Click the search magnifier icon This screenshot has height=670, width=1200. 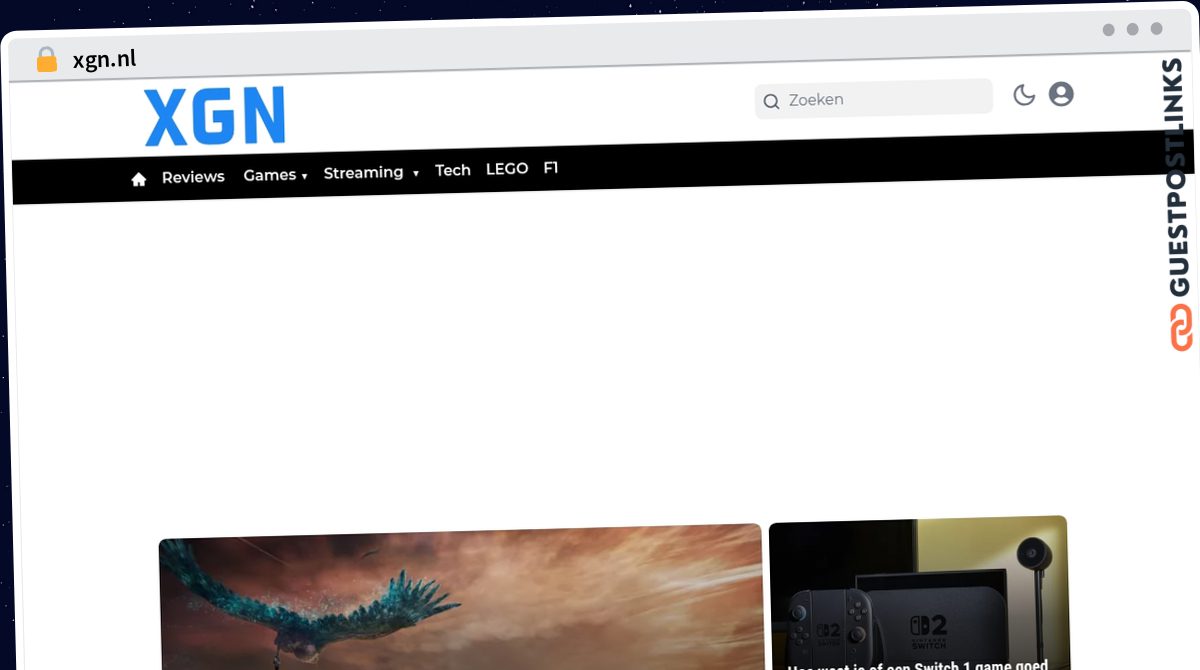click(771, 101)
